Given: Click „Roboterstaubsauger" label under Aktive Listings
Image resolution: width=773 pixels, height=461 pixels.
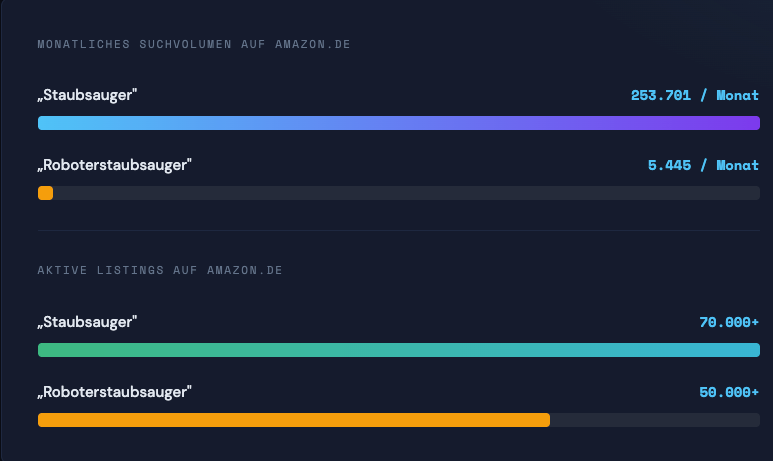Looking at the screenshot, I should (x=114, y=392).
